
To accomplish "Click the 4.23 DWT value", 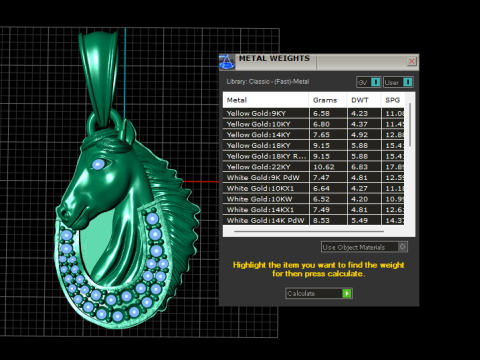I will point(359,113).
